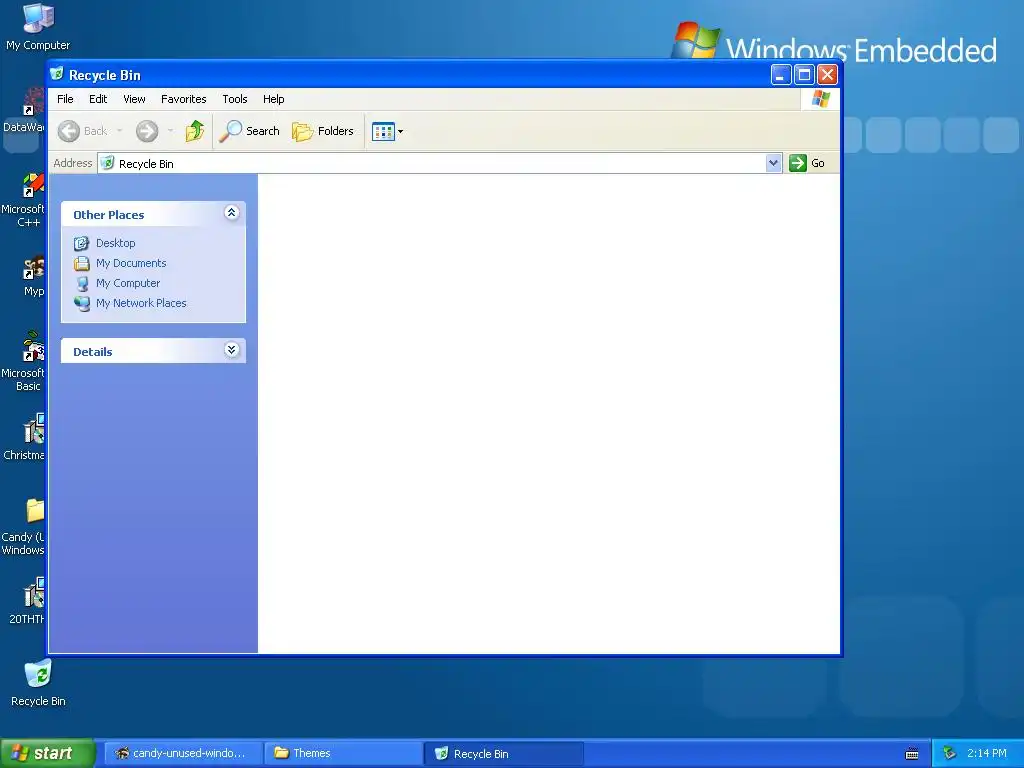Click the Recycle Bin title bar icon
1024x768 pixels.
tap(57, 74)
